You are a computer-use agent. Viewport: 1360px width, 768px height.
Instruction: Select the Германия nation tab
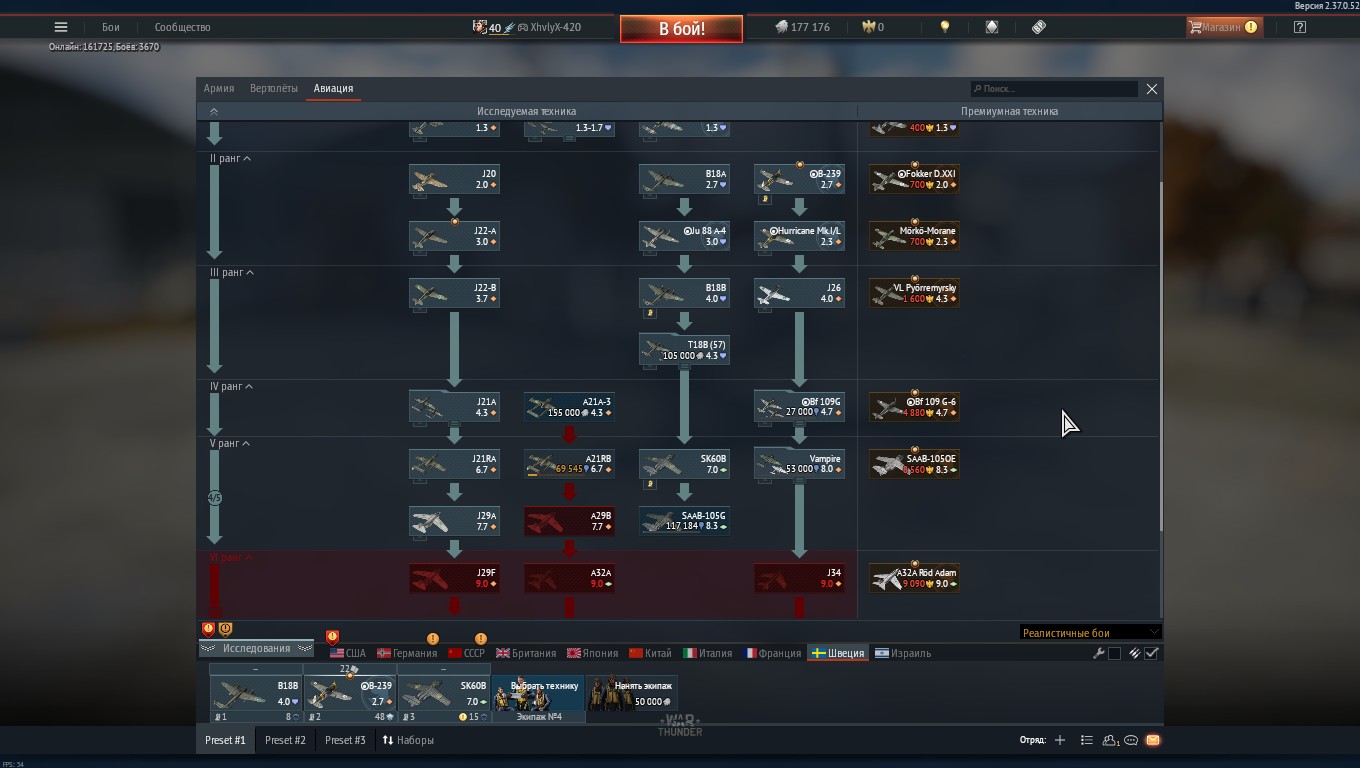pos(407,653)
